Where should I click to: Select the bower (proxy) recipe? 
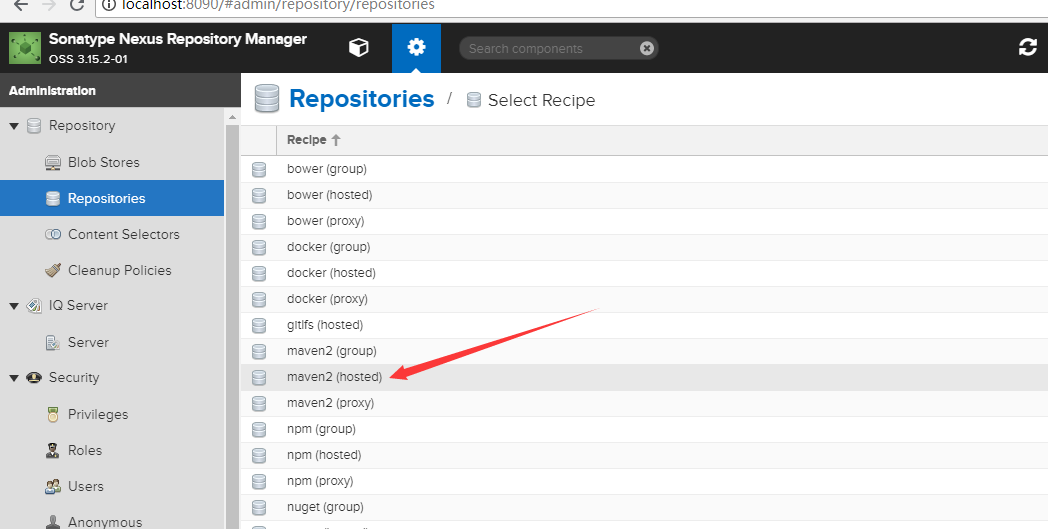coord(644,221)
